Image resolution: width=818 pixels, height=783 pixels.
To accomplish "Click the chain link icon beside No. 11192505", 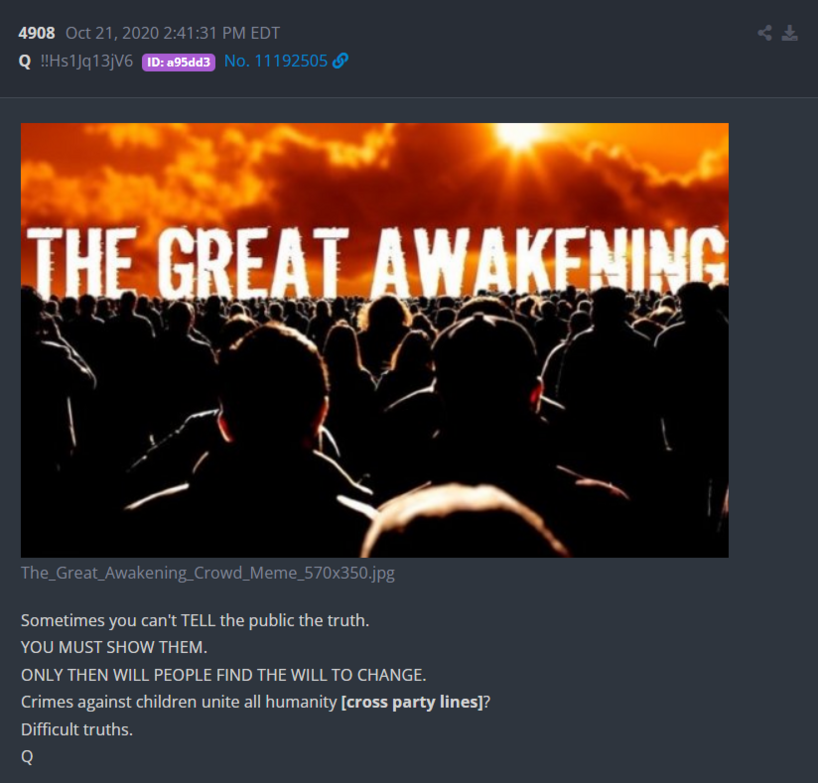I will 341,61.
